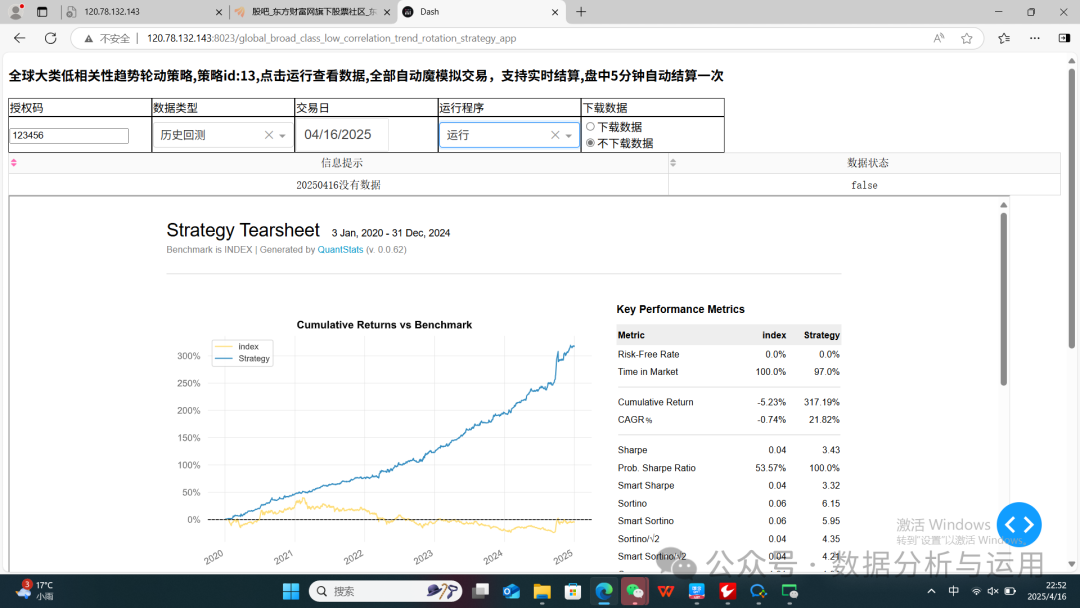
Task: Open File Explorer from taskbar
Action: click(542, 591)
